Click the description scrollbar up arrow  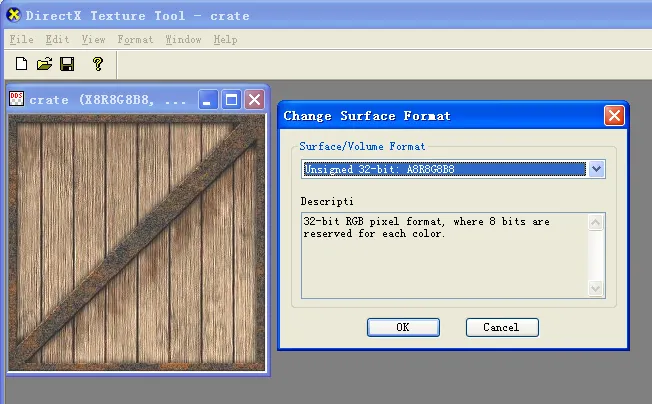point(595,222)
